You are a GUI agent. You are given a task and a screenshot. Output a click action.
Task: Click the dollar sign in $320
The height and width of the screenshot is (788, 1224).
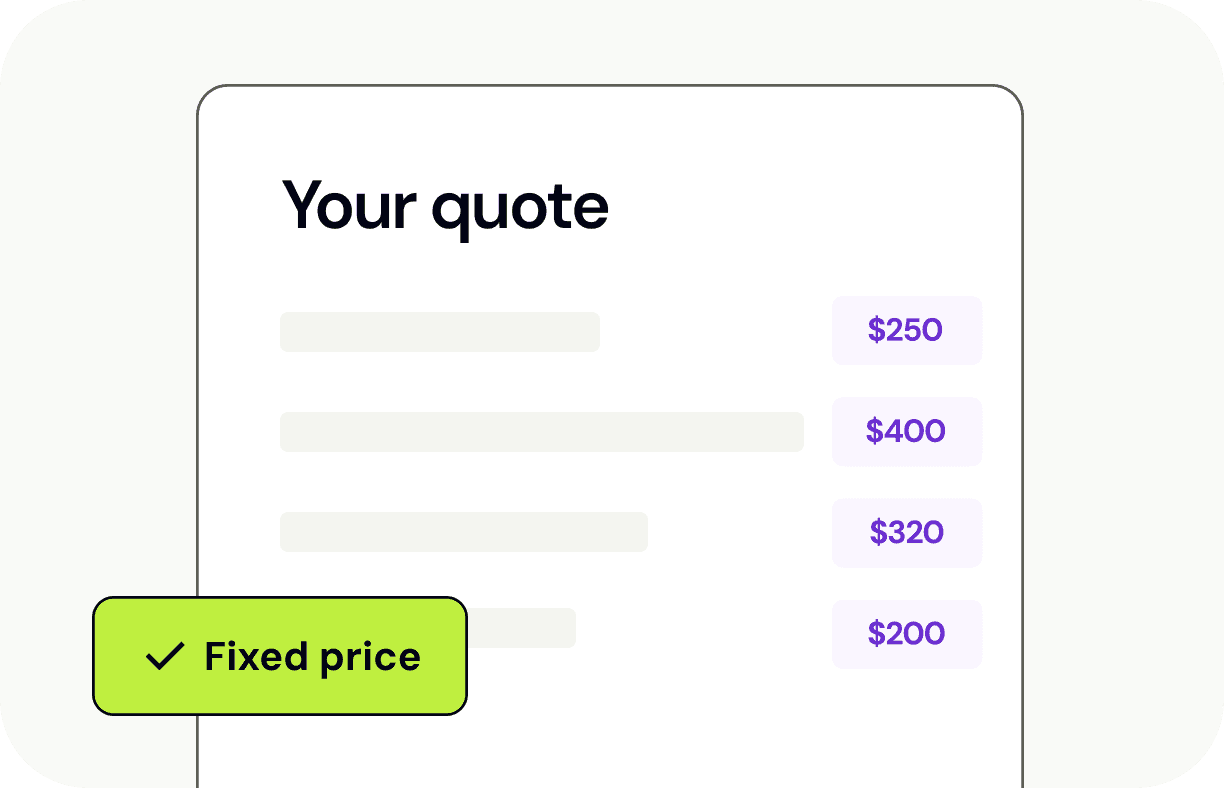pos(878,532)
